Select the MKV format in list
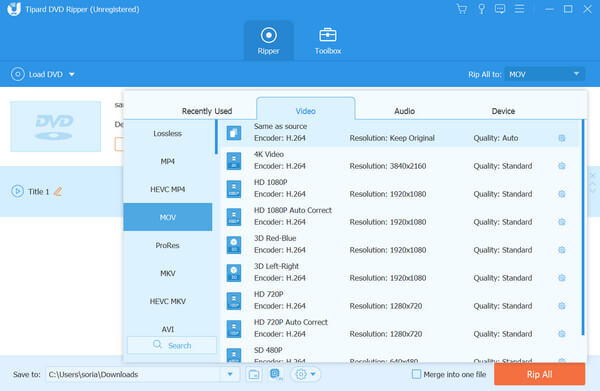The image size is (600, 391). tap(168, 273)
